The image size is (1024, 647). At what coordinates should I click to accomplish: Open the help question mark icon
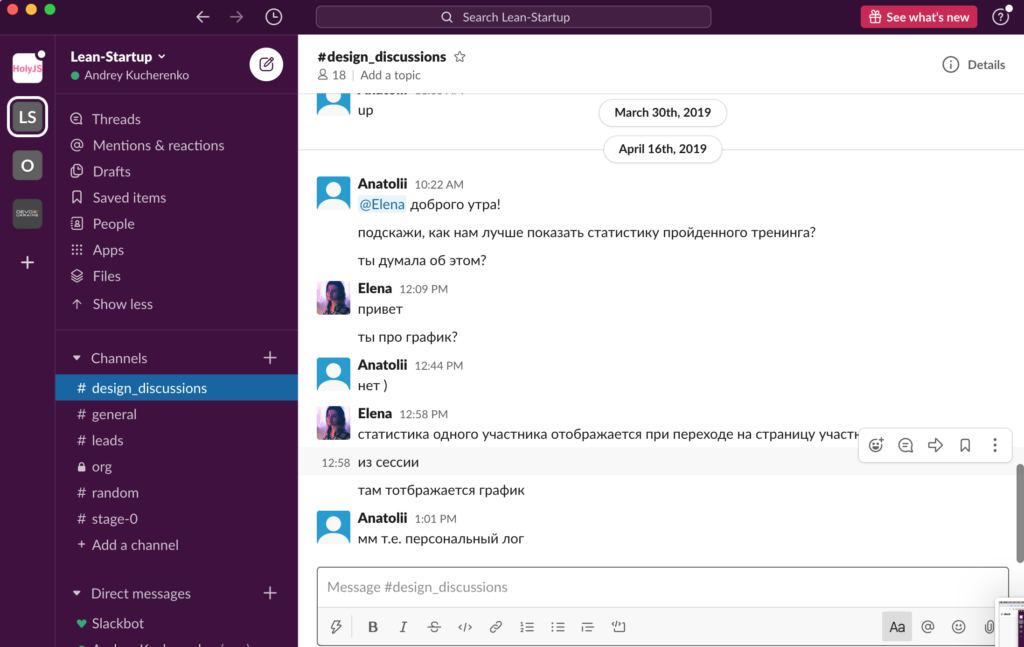(1000, 17)
